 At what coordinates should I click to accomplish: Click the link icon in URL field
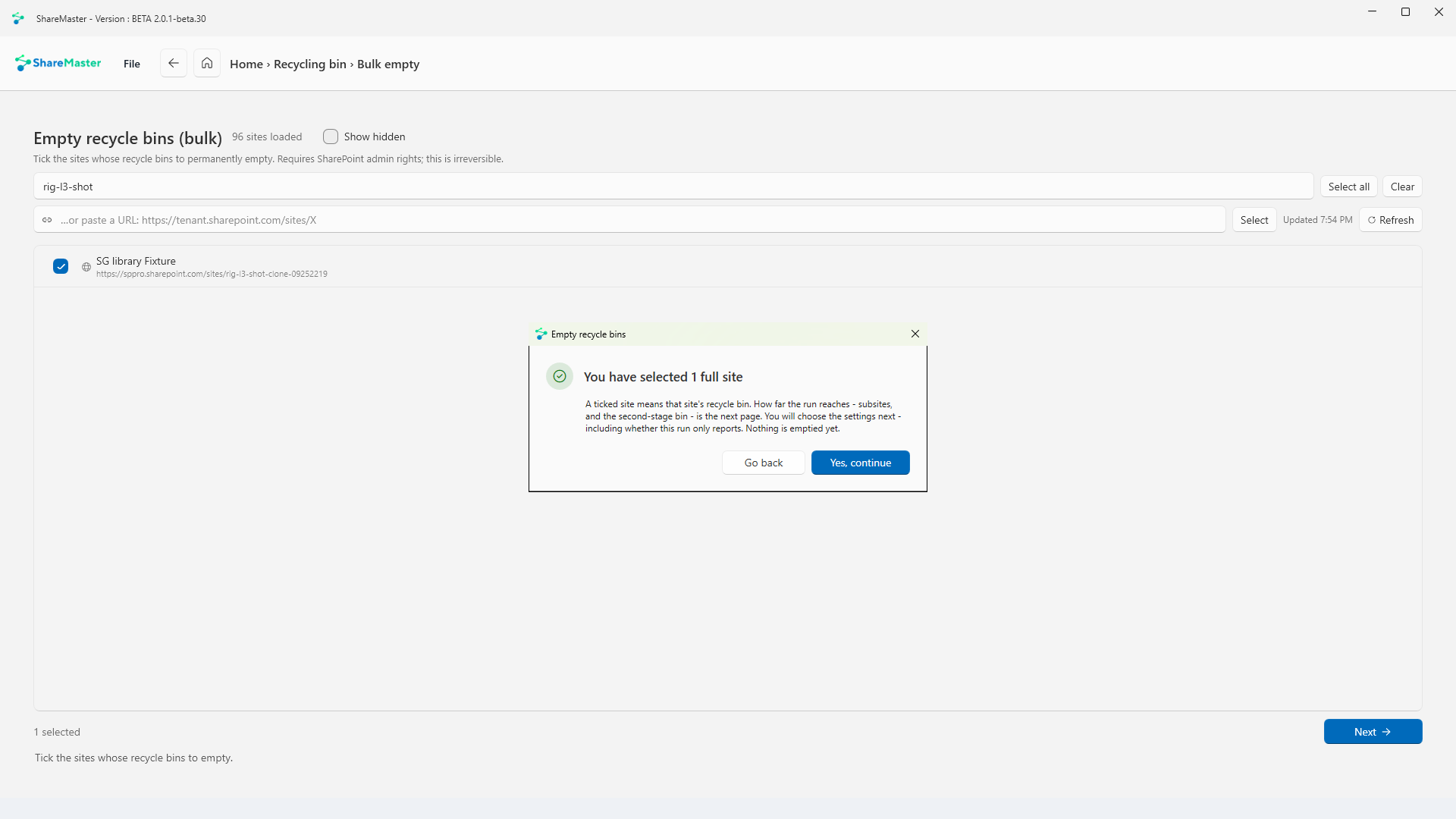coord(47,220)
